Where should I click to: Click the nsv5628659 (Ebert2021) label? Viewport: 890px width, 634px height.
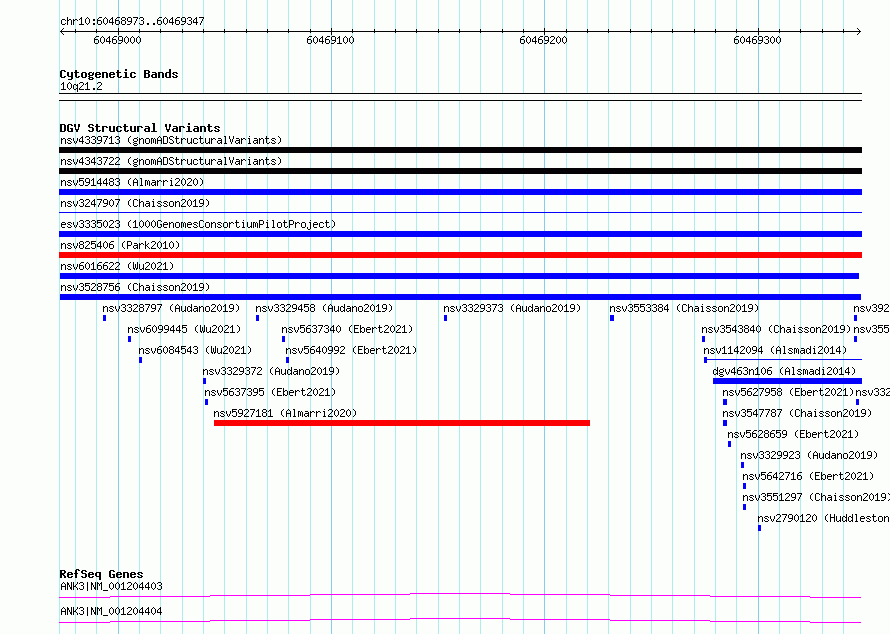[x=794, y=434]
